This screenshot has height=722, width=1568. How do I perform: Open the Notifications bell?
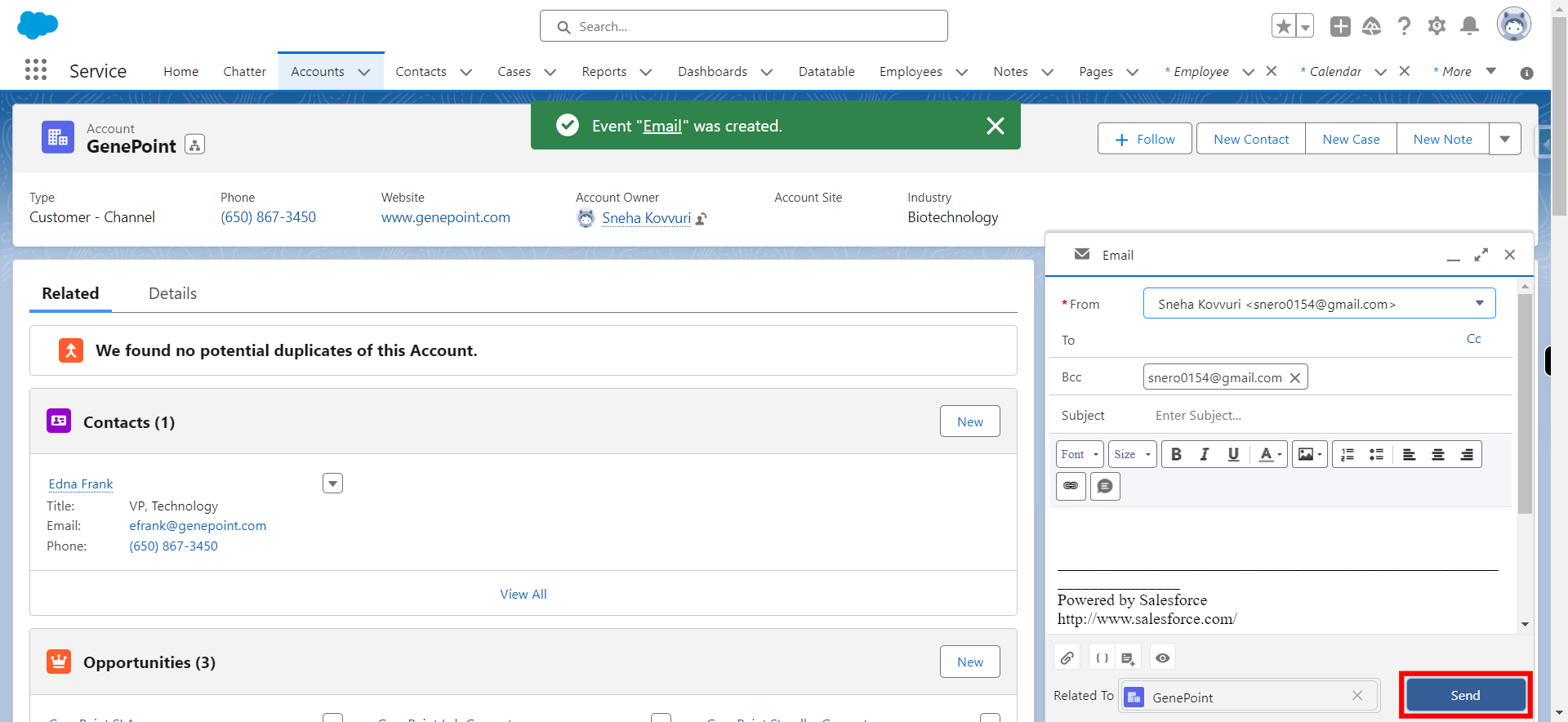1469,26
